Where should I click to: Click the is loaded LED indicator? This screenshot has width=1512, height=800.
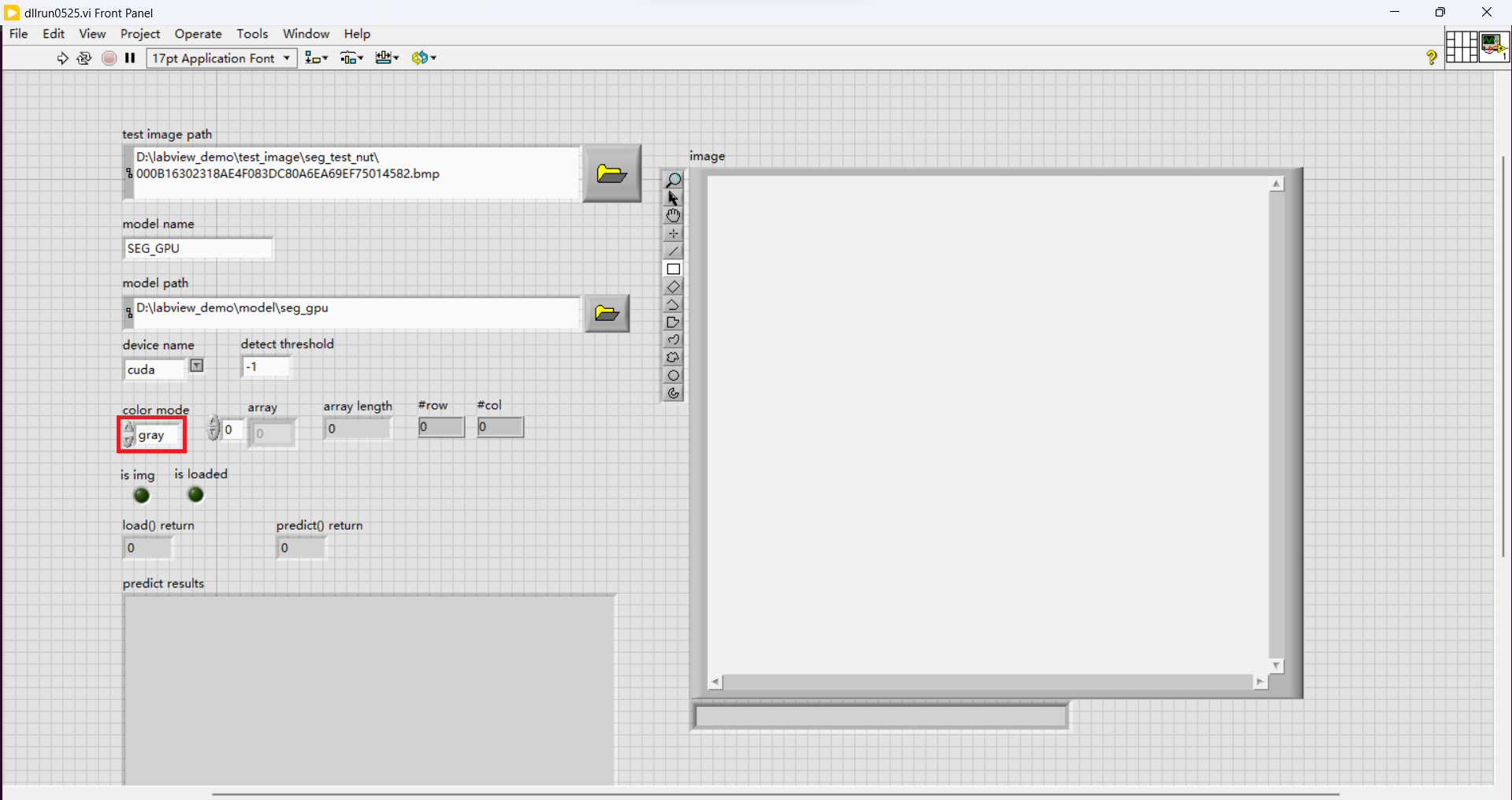point(195,494)
